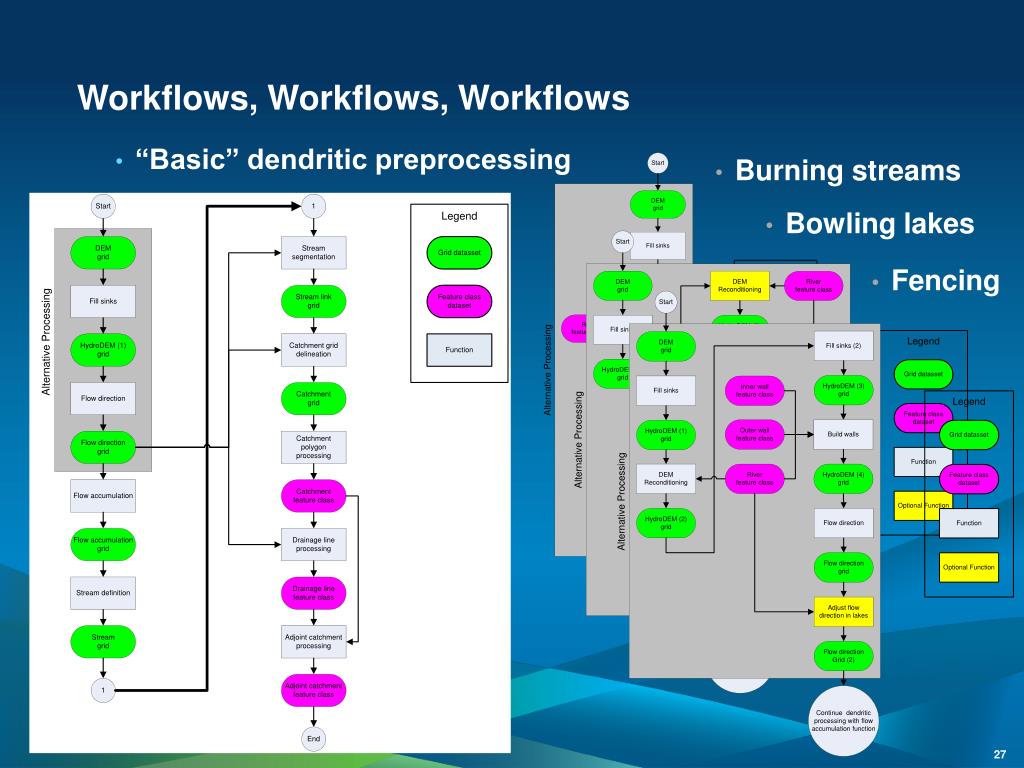Viewport: 1024px width, 768px height.
Task: Select the green HydroDEM (3) grid node
Action: (843, 390)
